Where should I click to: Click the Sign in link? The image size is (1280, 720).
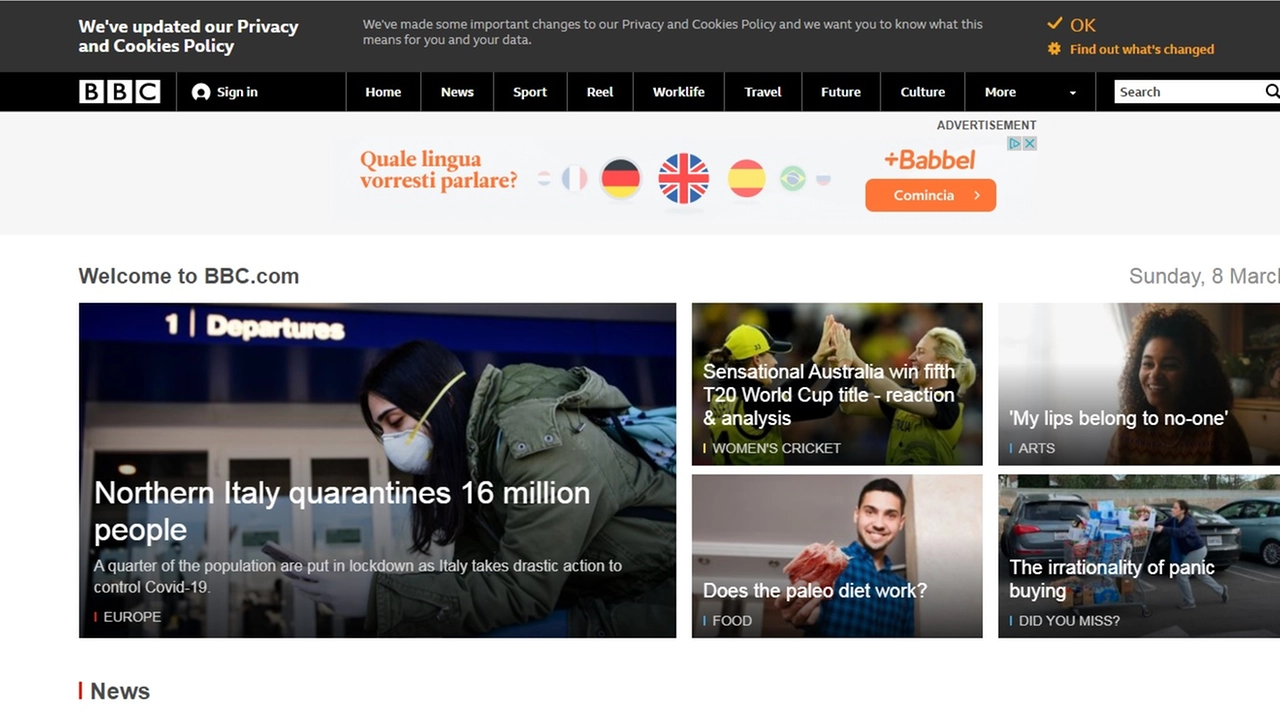[x=237, y=92]
